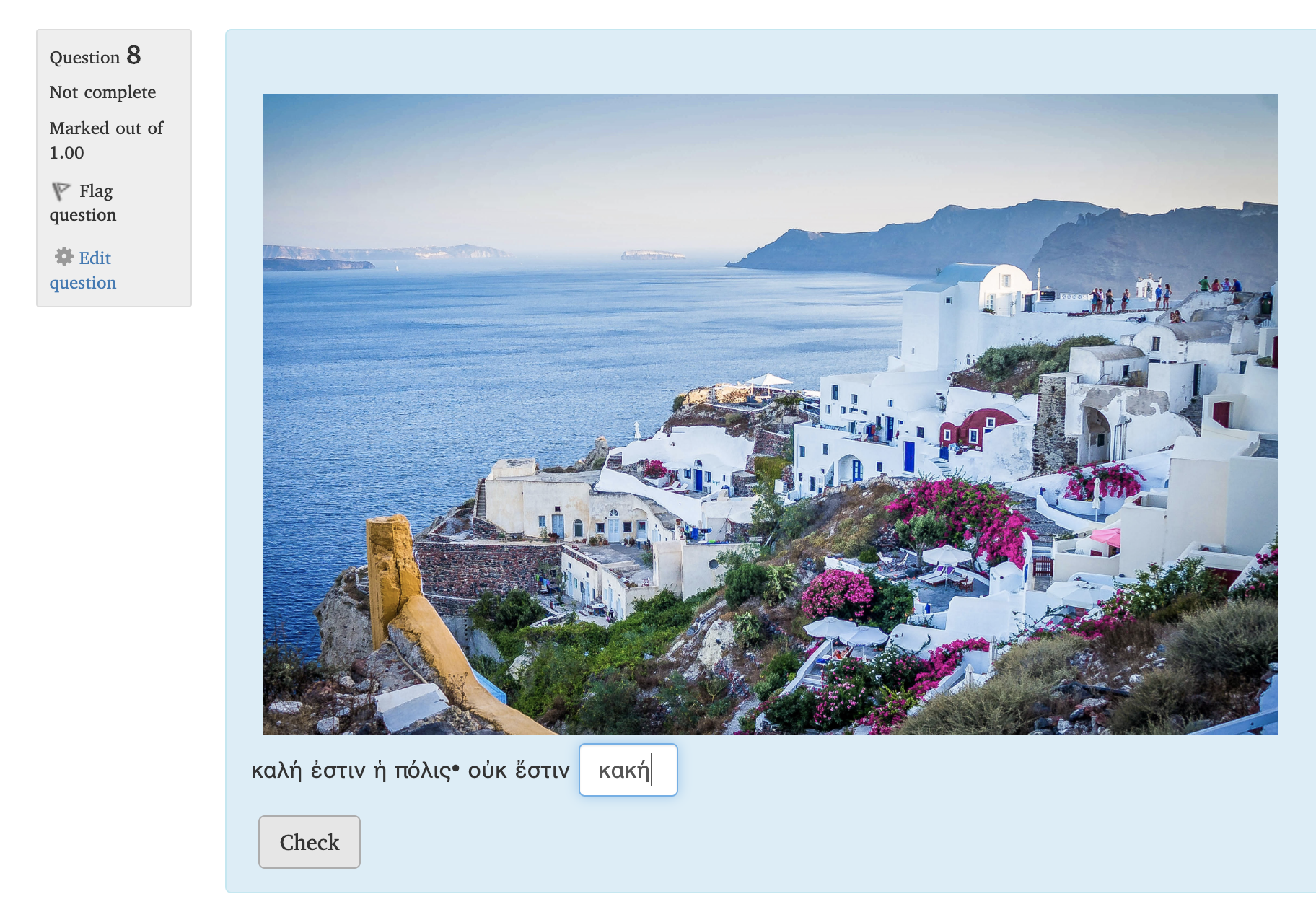Click the words οὐκ ἔστιν before the field
Viewport: 1316px width, 912px height.
pos(519,771)
